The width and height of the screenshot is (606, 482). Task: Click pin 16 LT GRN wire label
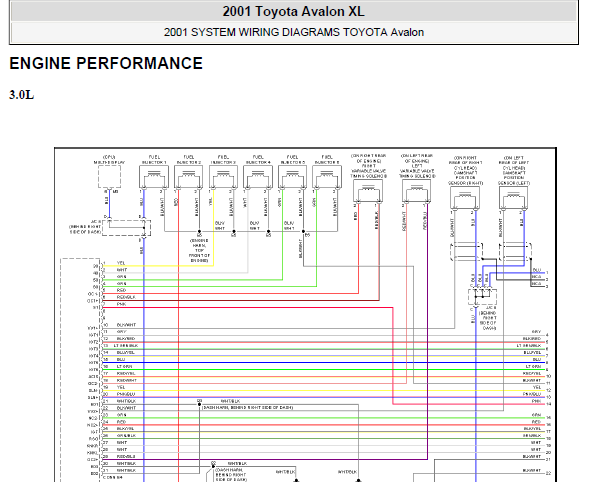coord(124,366)
